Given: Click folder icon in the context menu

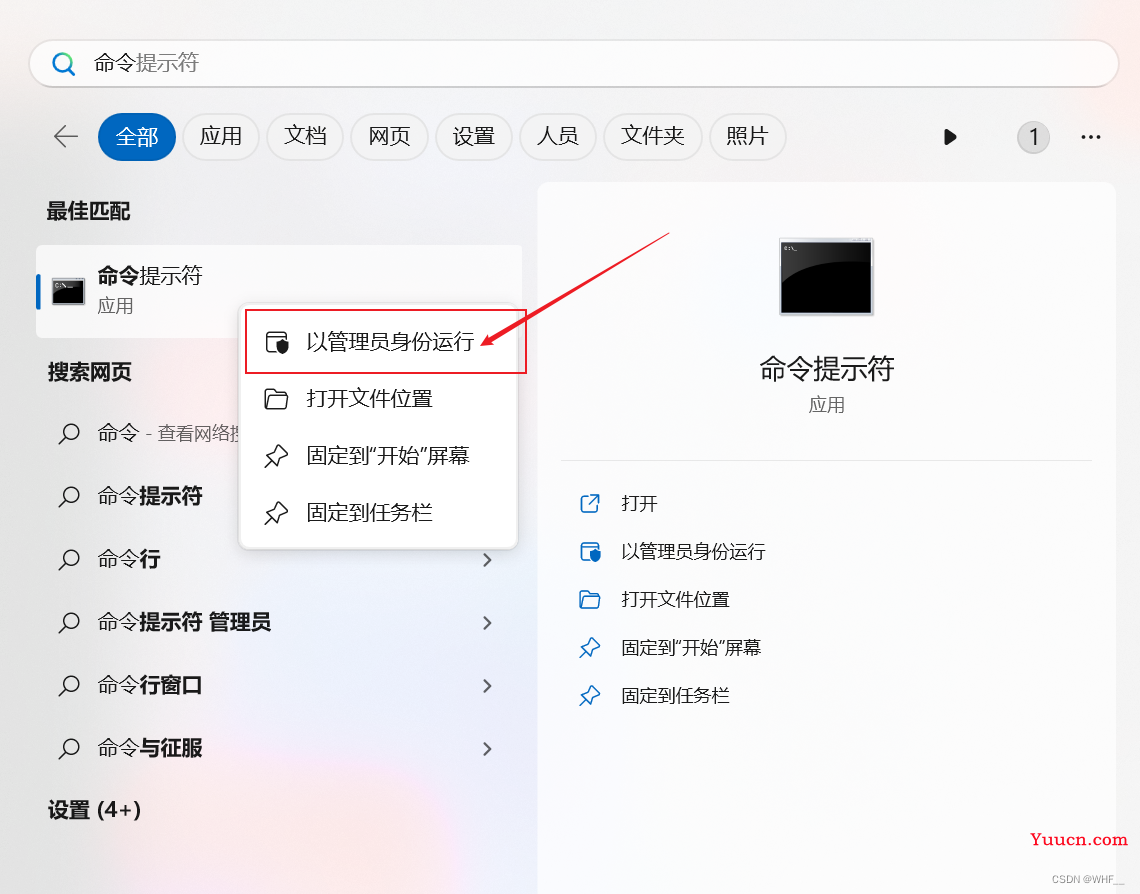Looking at the screenshot, I should pyautogui.click(x=276, y=399).
